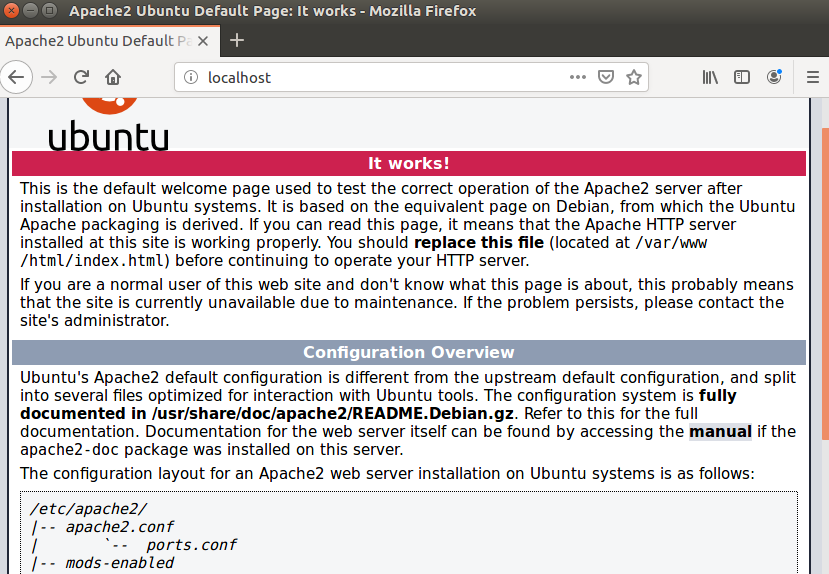Click '/usr/share/doc/apache2/README.Debian.gz' bold text
The image size is (829, 574).
coord(333,413)
